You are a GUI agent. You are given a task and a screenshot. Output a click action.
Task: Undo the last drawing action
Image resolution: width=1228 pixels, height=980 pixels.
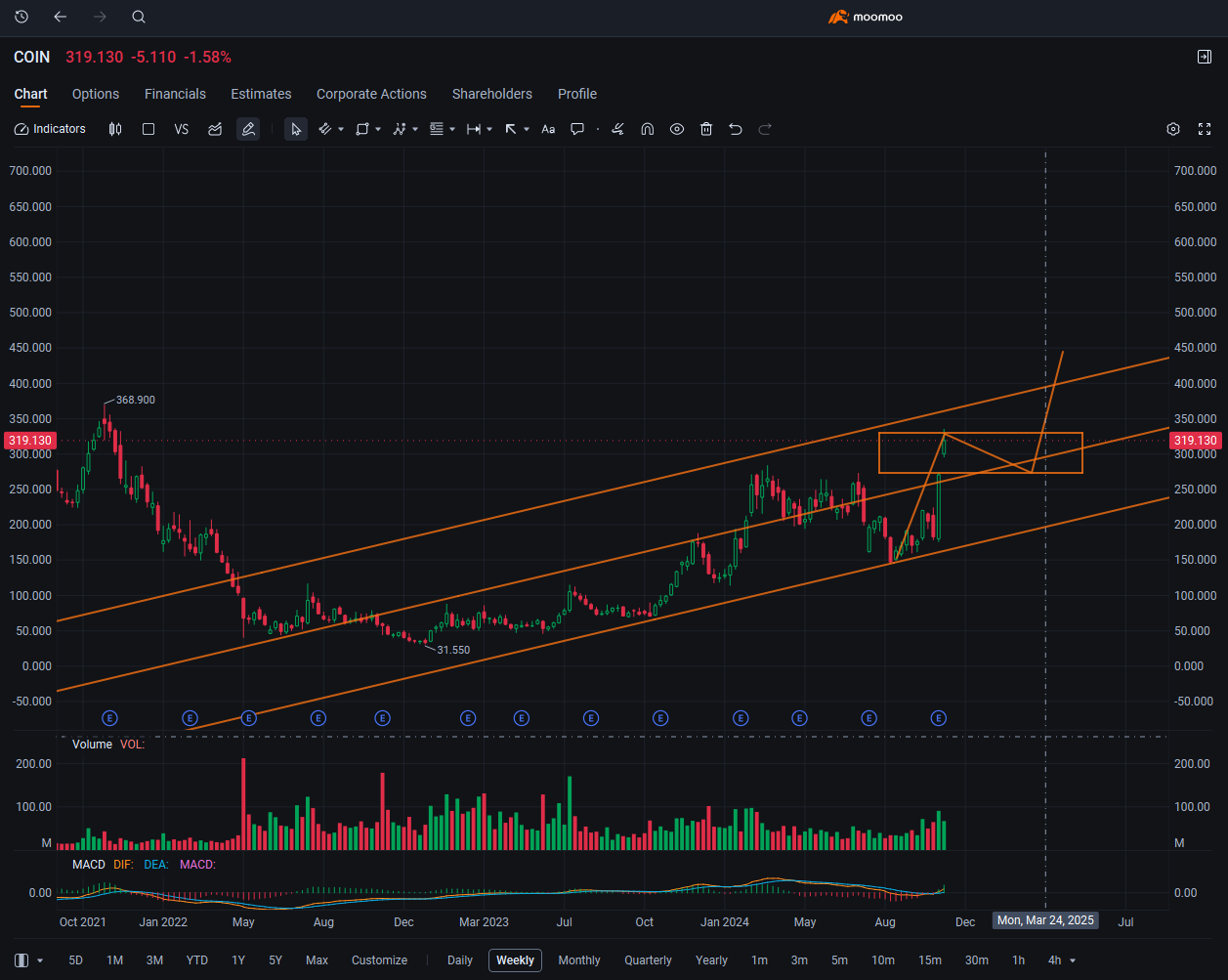tap(736, 129)
